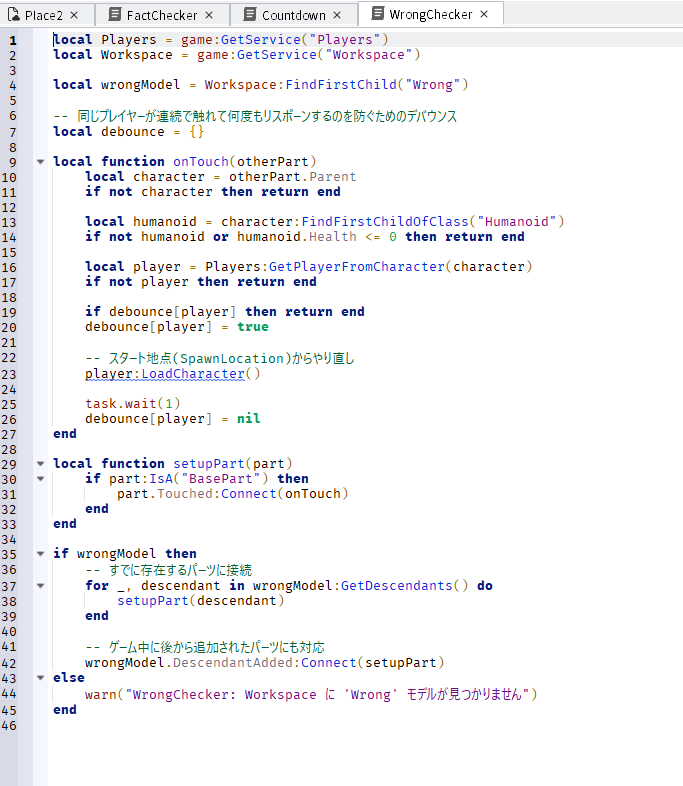This screenshot has width=683, height=786.
Task: Click line number 1 in the gutter
Action: click(13, 40)
